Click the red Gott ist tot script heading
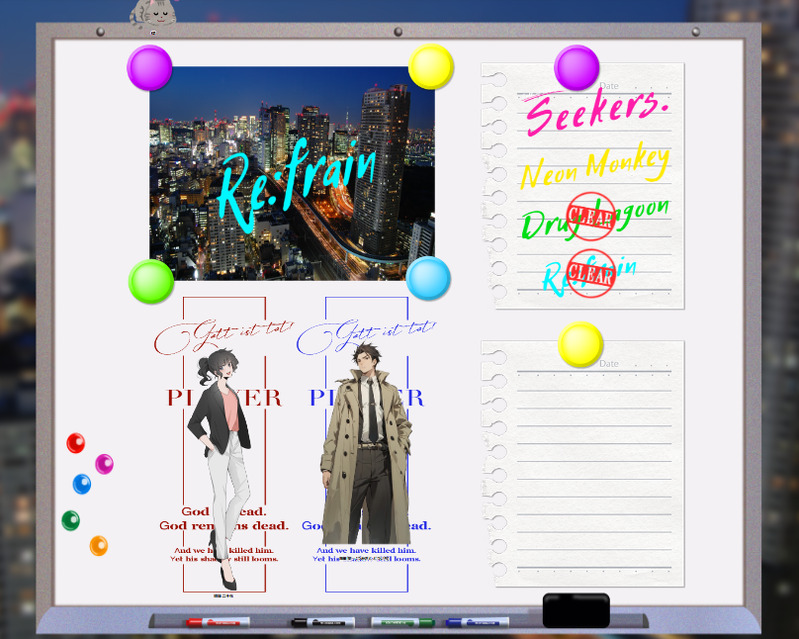This screenshot has width=799, height=639. pos(224,336)
